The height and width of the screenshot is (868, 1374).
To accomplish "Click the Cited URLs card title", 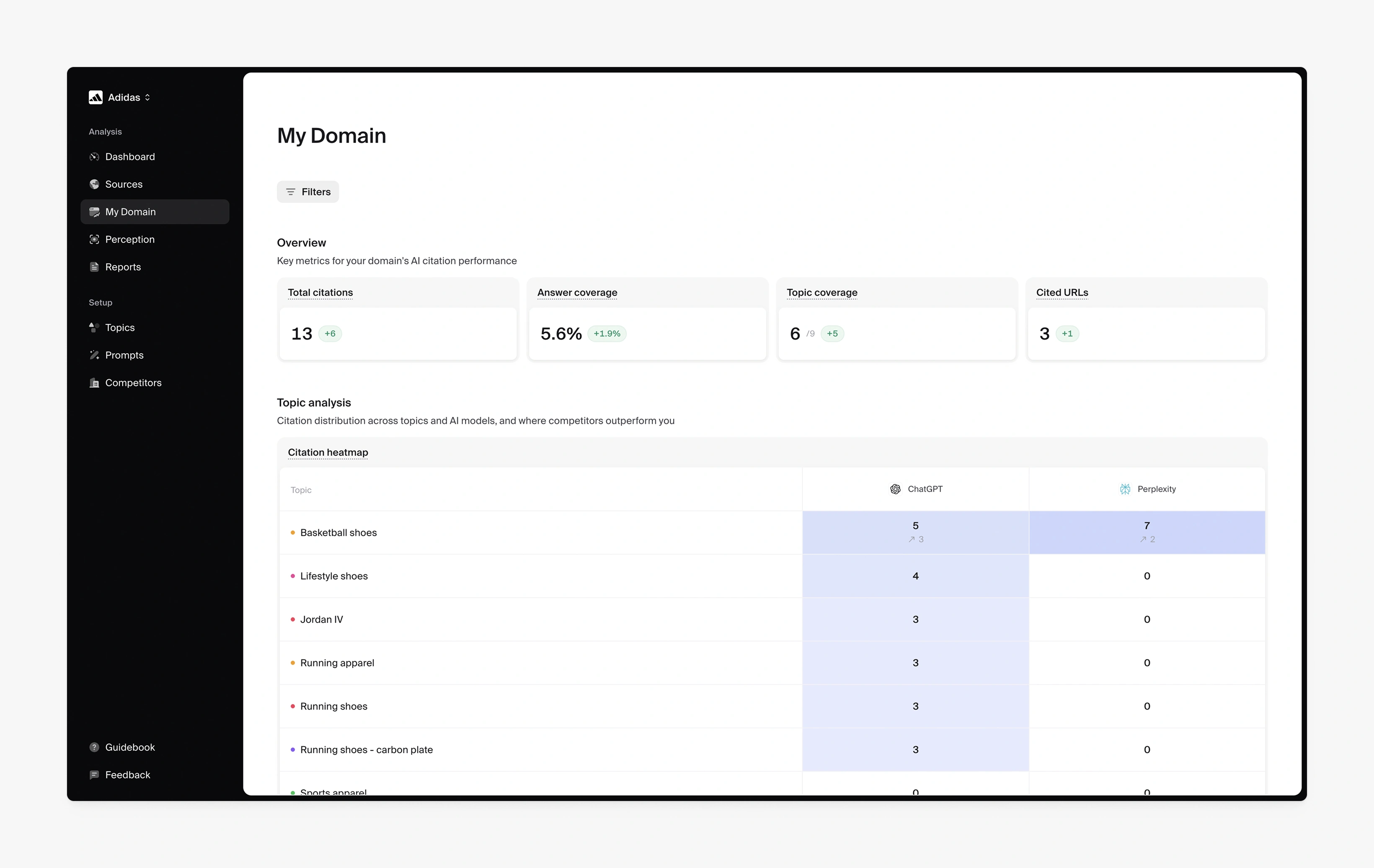I will pyautogui.click(x=1062, y=293).
